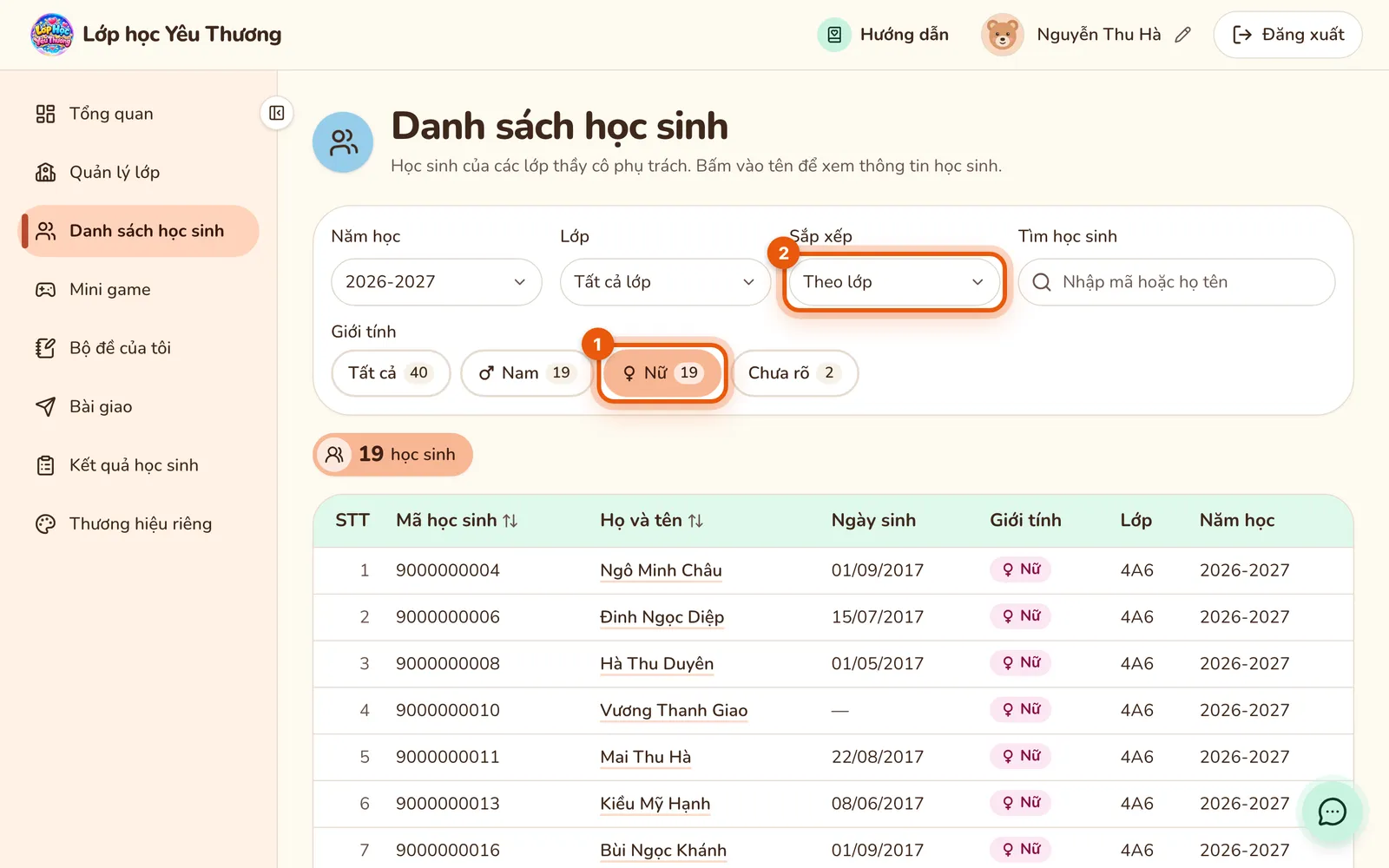Navigate to Bộ đề của tôi
The width and height of the screenshot is (1389, 868).
pyautogui.click(x=140, y=348)
